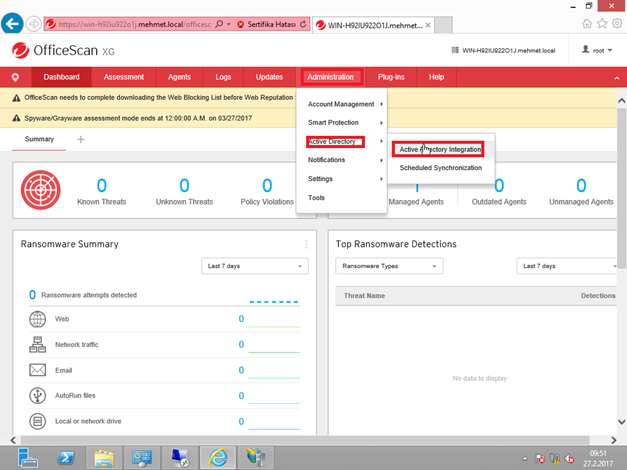Click the browser back arrow button
The width and height of the screenshot is (627, 470).
click(x=12, y=24)
